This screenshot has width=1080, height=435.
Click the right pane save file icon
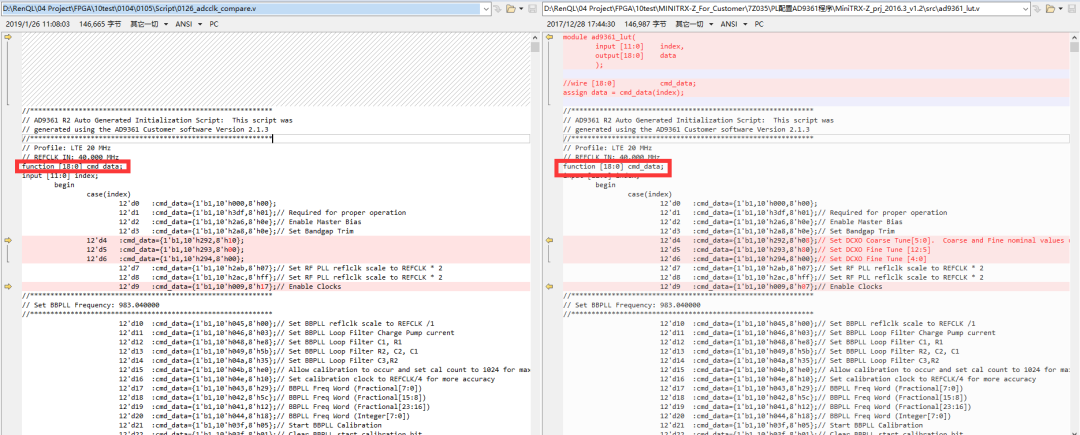tap(1071, 8)
